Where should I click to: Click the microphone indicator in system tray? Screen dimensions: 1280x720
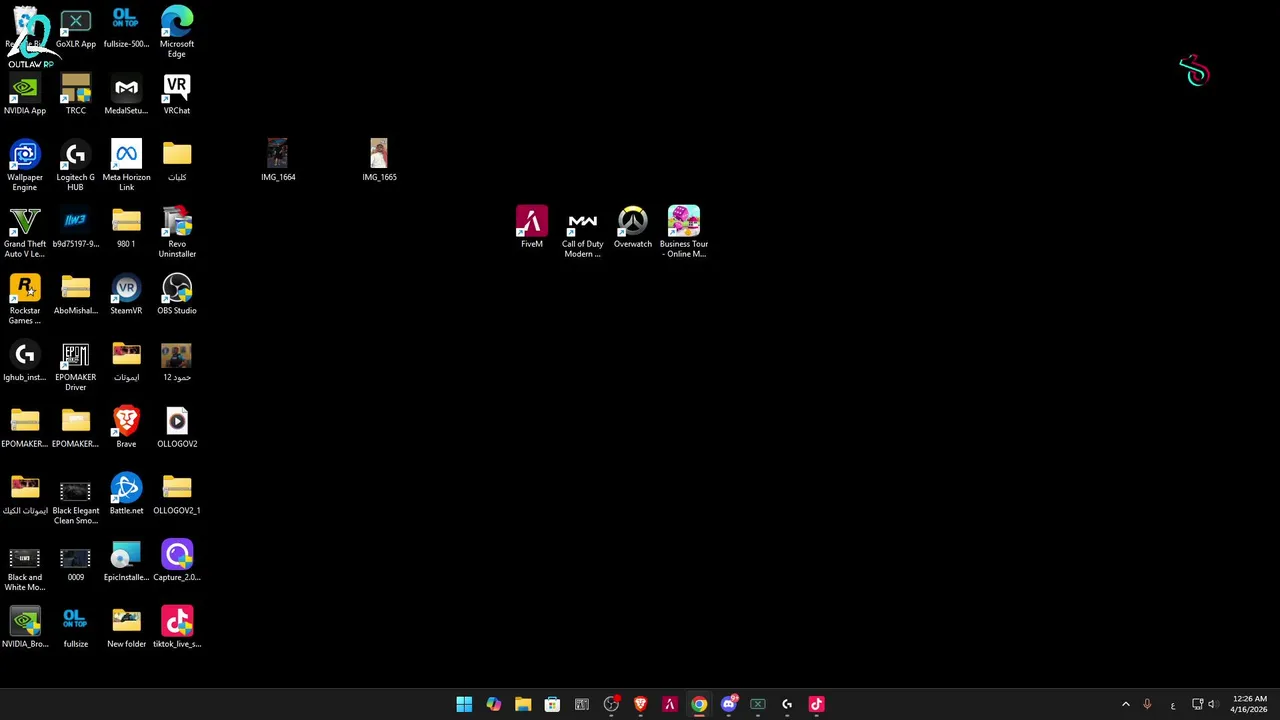tap(1147, 704)
